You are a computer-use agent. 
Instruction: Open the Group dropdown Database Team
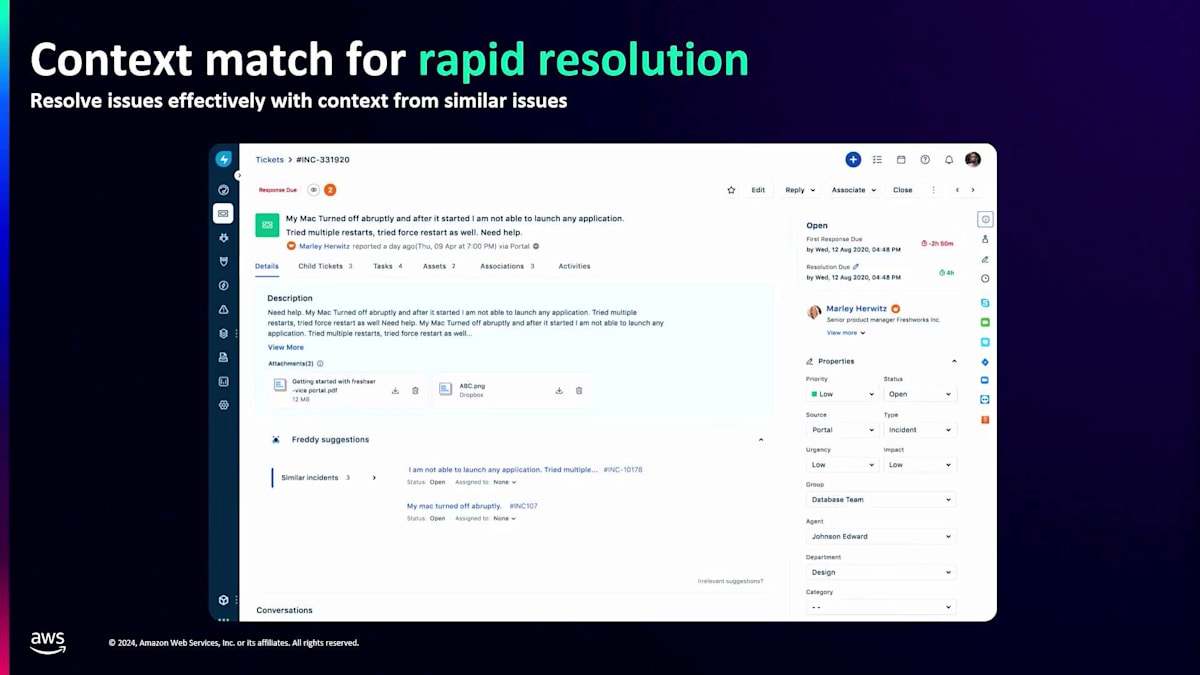881,499
